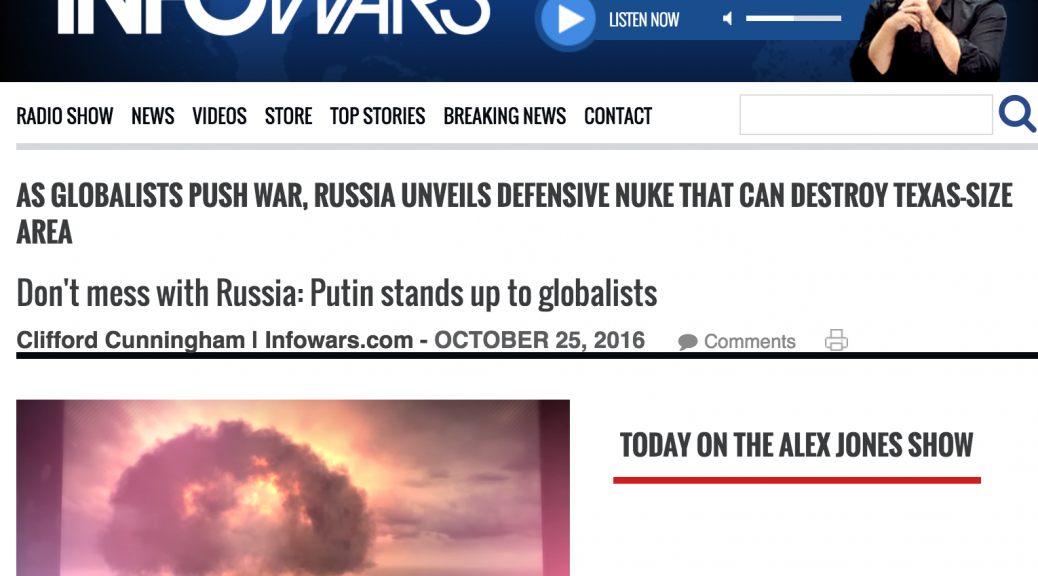Viewport: 1038px width, 576px height.
Task: Go to the News section
Action: (x=153, y=117)
